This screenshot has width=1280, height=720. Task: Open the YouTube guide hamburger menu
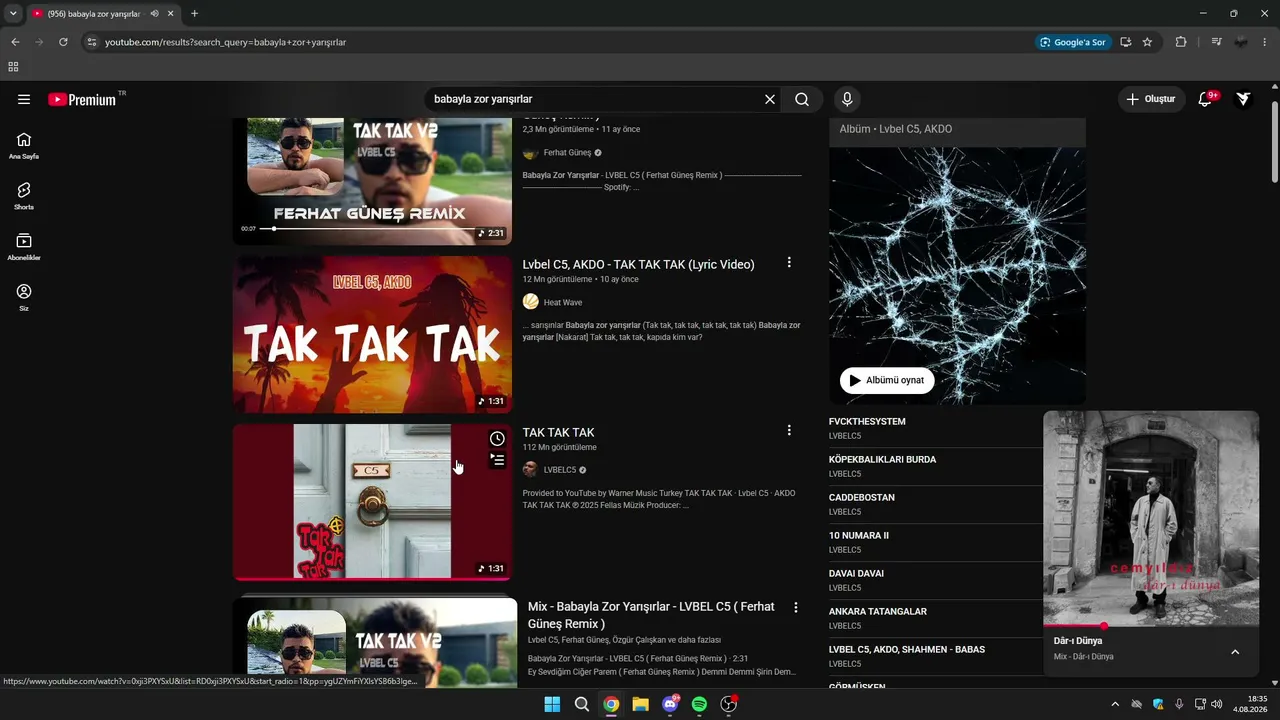click(24, 99)
